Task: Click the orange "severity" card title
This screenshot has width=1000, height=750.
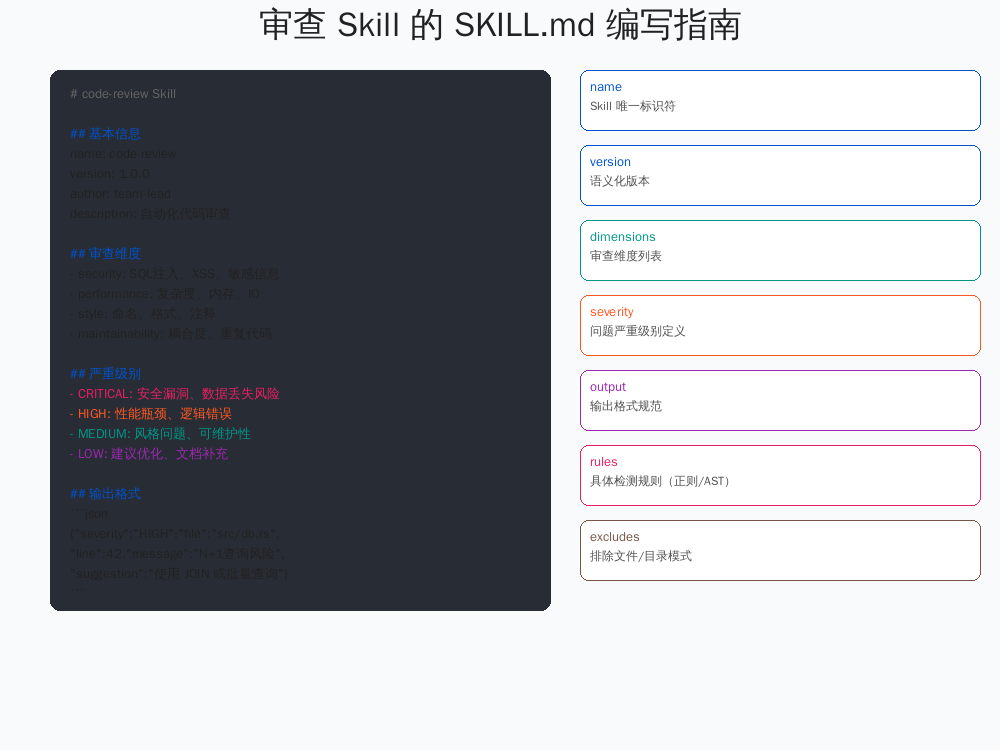Action: click(x=612, y=312)
